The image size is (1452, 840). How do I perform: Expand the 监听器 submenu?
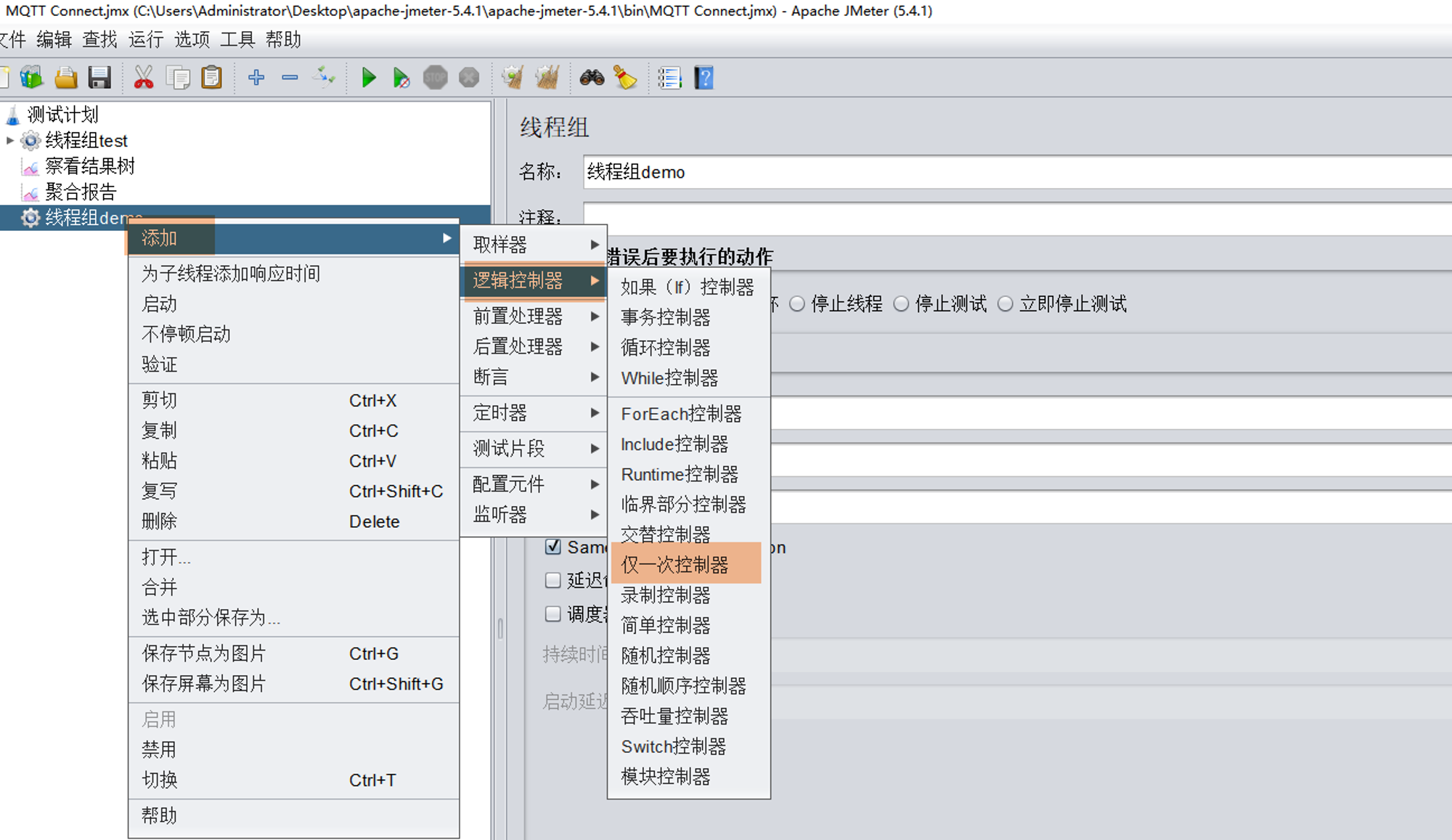coord(534,515)
